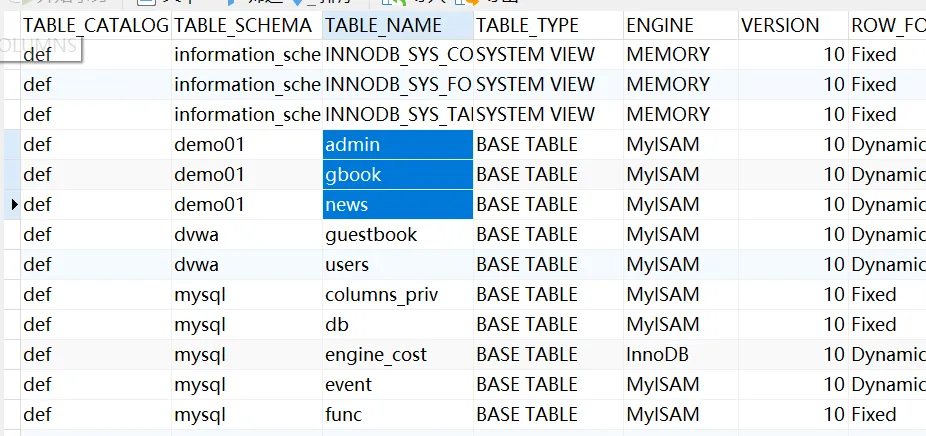This screenshot has height=436, width=926.
Task: Click the guestbook table name cell
Action: pyautogui.click(x=397, y=235)
